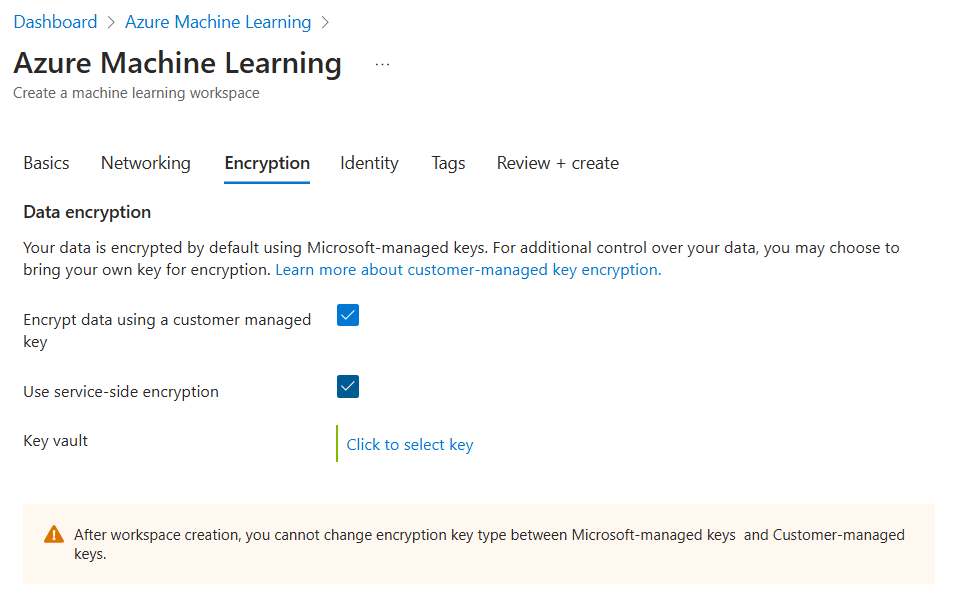The height and width of the screenshot is (598, 971).
Task: Select the Encryption tab
Action: coord(267,163)
